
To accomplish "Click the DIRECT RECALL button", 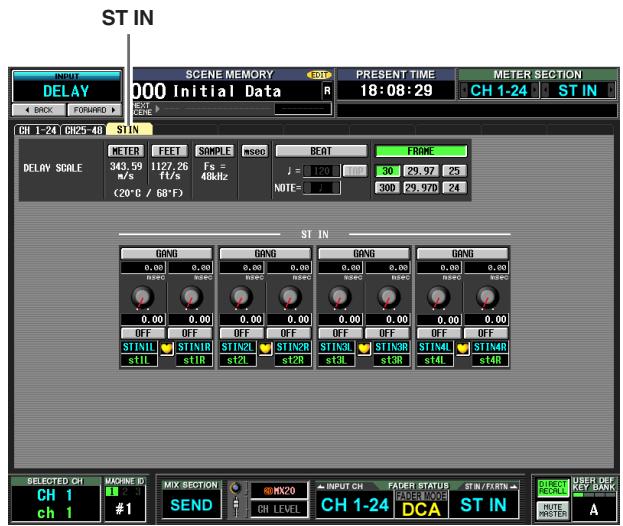I will pyautogui.click(x=552, y=488).
